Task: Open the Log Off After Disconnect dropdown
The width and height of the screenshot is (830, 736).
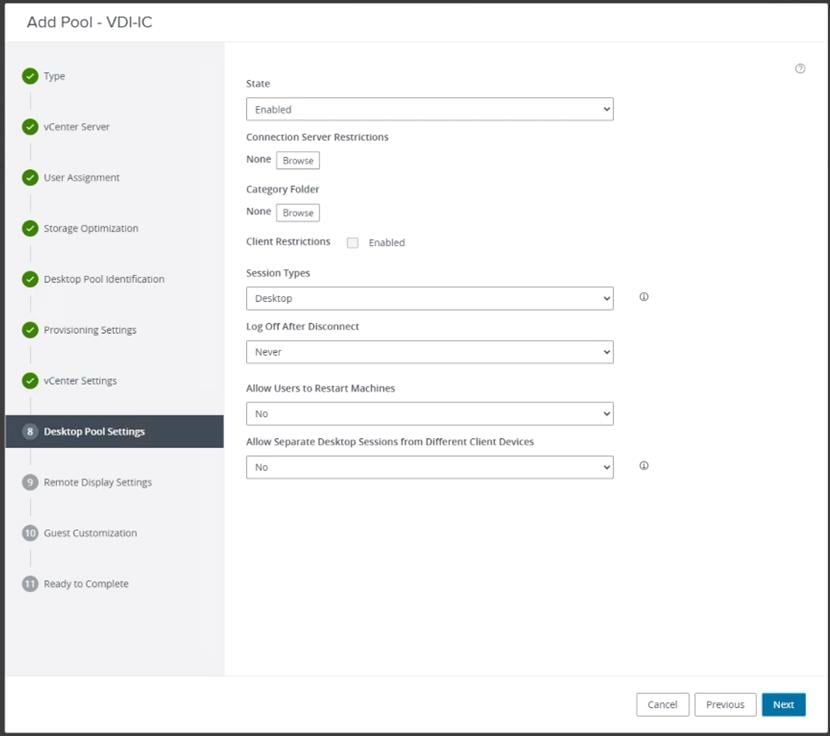Action: (429, 352)
